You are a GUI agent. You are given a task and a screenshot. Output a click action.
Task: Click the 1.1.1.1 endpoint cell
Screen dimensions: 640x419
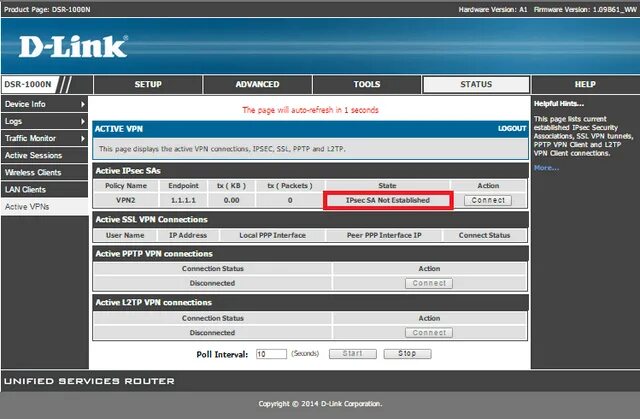(x=183, y=200)
